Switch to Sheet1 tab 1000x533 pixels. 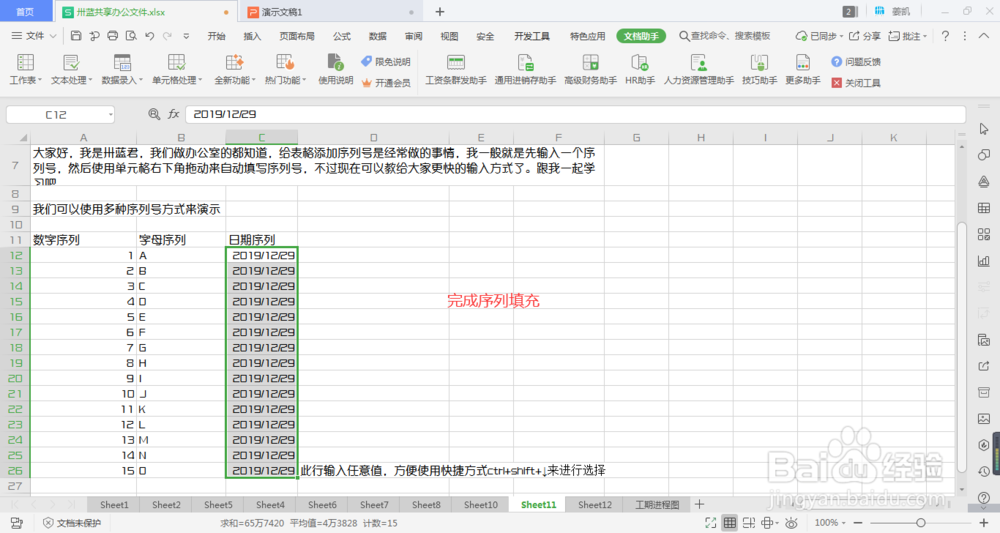(x=114, y=504)
